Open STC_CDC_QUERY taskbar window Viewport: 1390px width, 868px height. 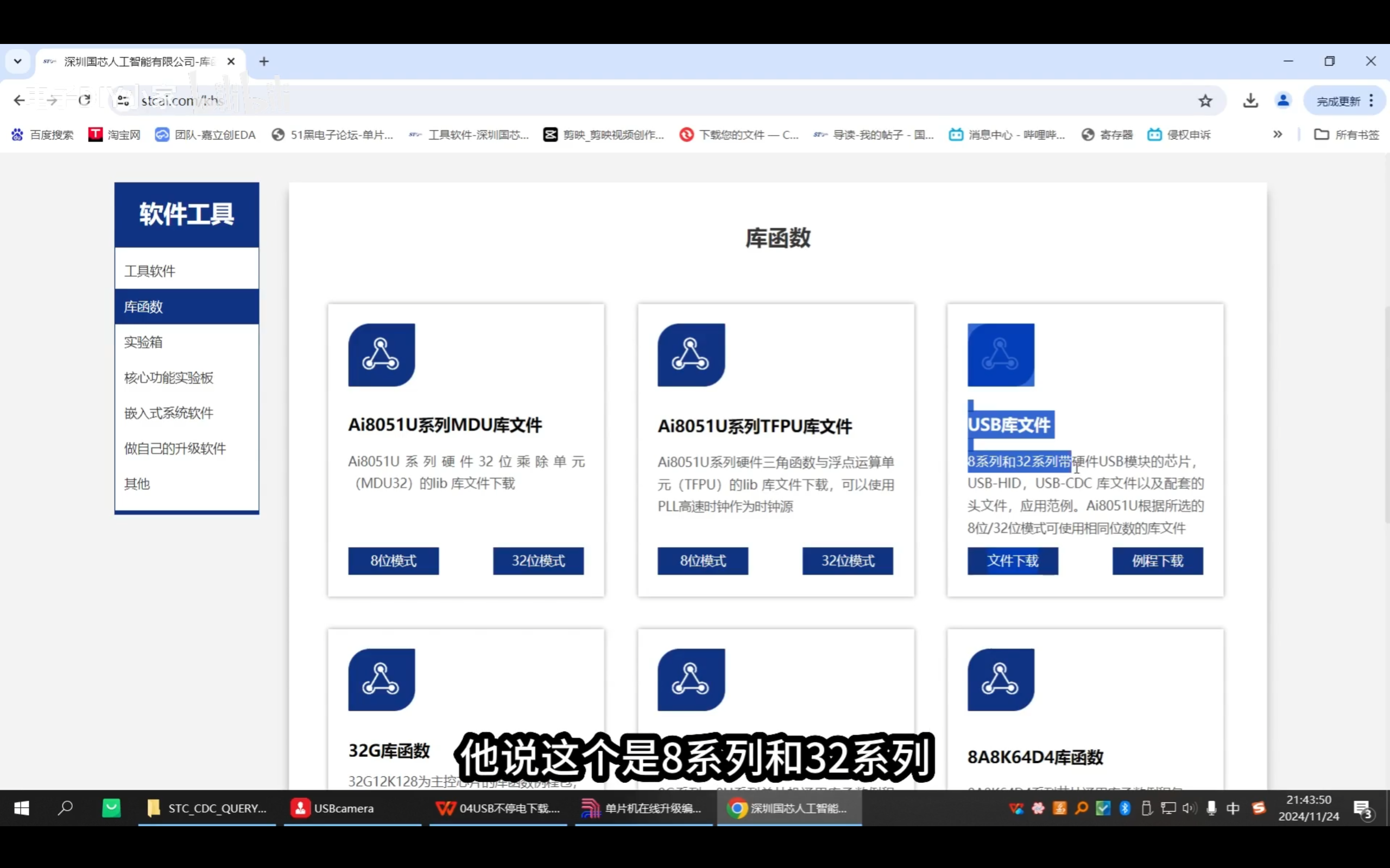pyautogui.click(x=207, y=808)
